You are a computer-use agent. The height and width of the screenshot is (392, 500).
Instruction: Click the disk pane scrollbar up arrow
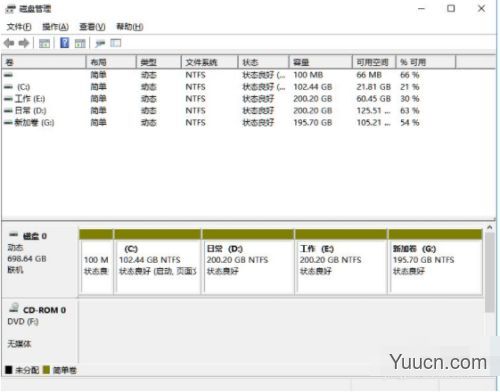[x=489, y=227]
